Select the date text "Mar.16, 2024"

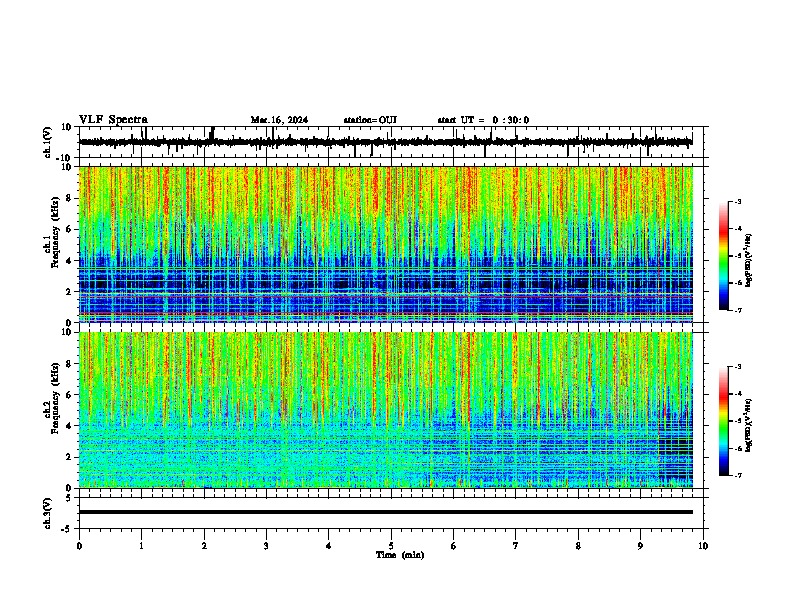[x=279, y=120]
